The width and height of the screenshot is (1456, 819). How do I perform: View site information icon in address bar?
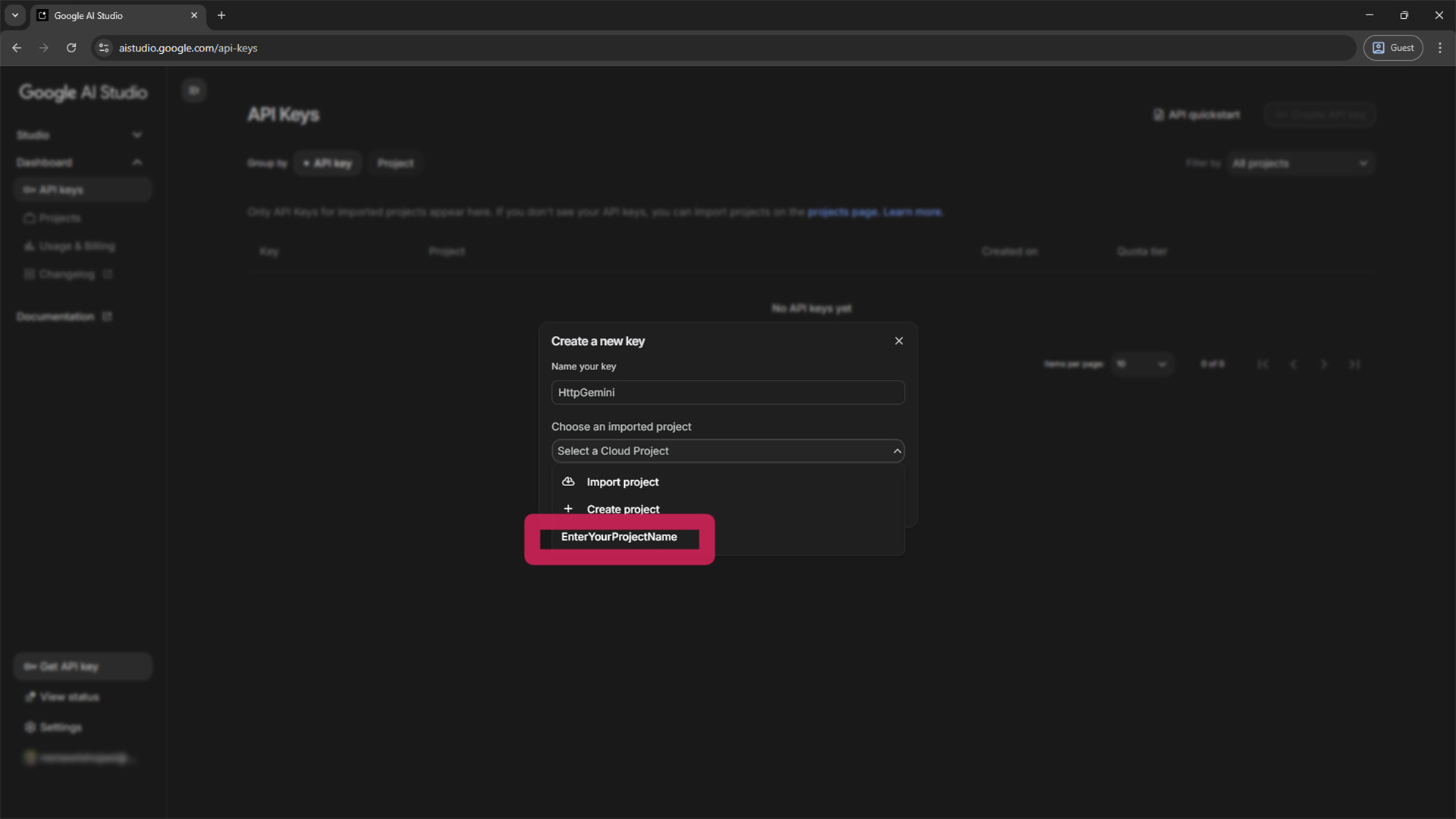pyautogui.click(x=104, y=48)
